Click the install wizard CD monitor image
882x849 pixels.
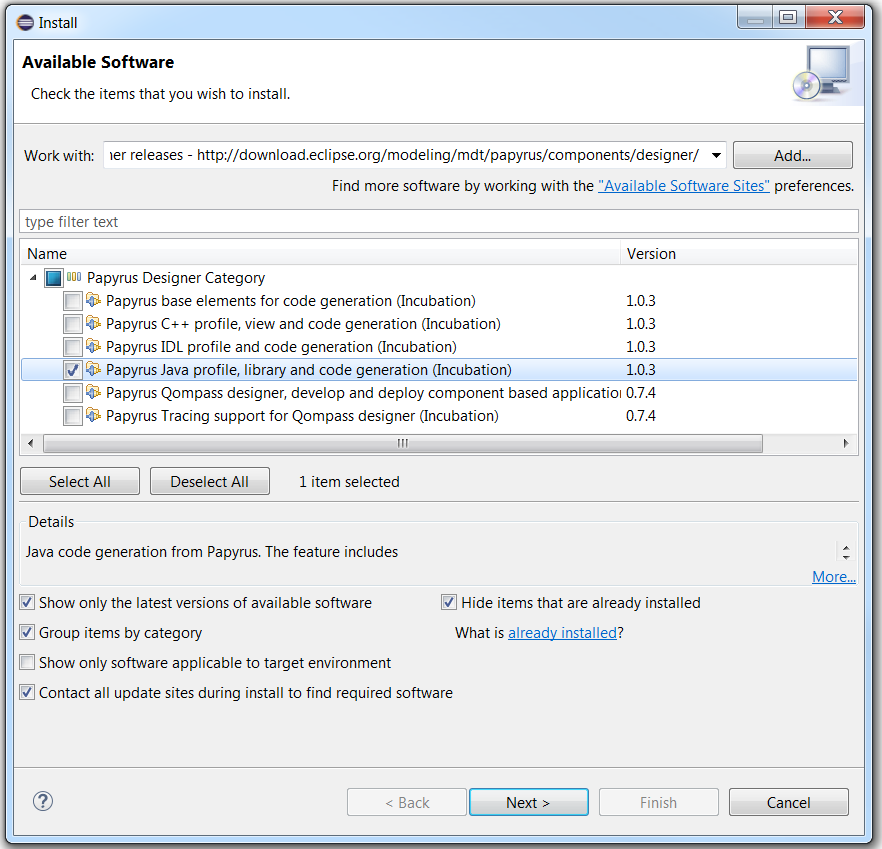pyautogui.click(x=822, y=73)
